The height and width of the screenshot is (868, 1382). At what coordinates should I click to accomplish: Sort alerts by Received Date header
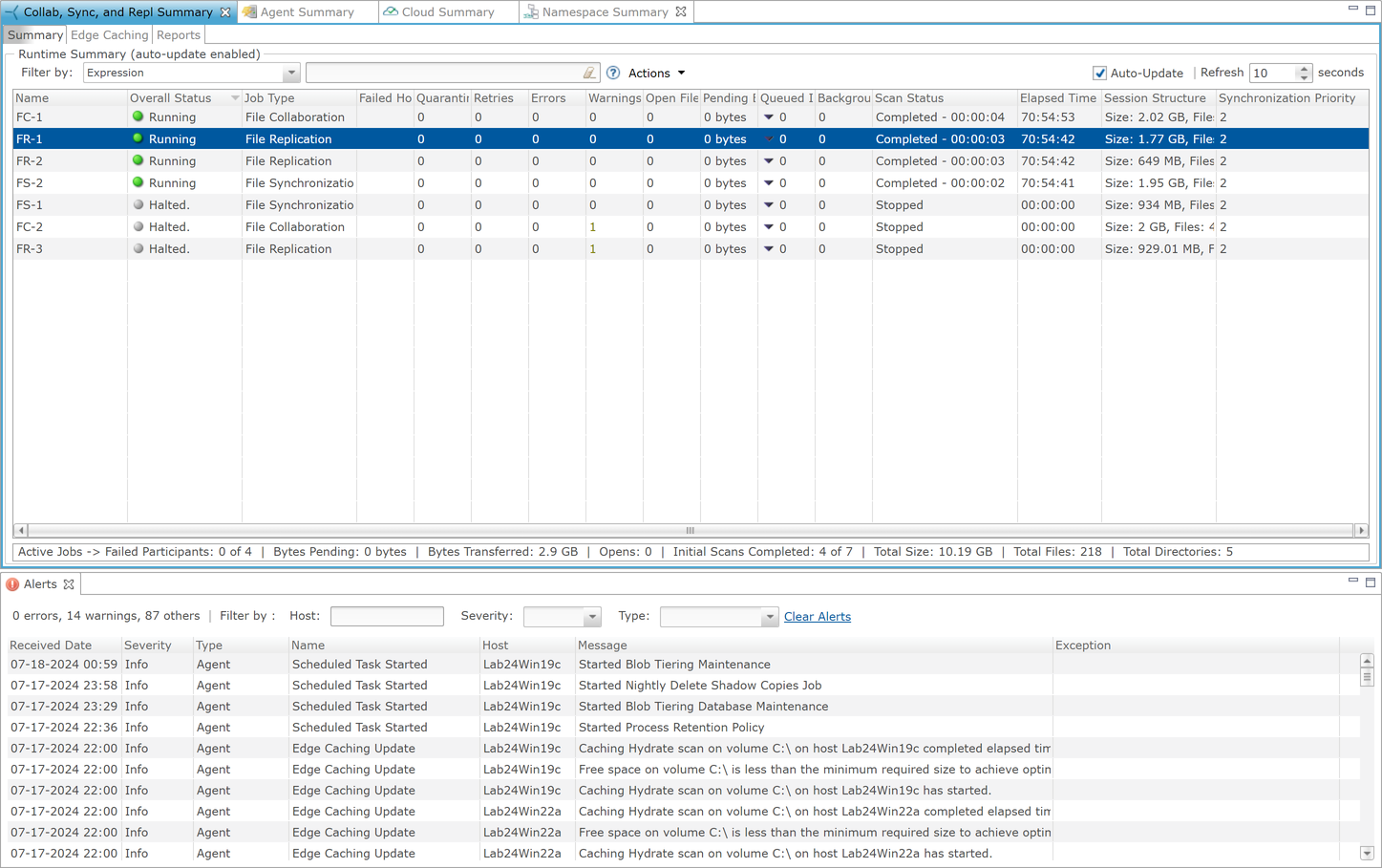(64, 646)
